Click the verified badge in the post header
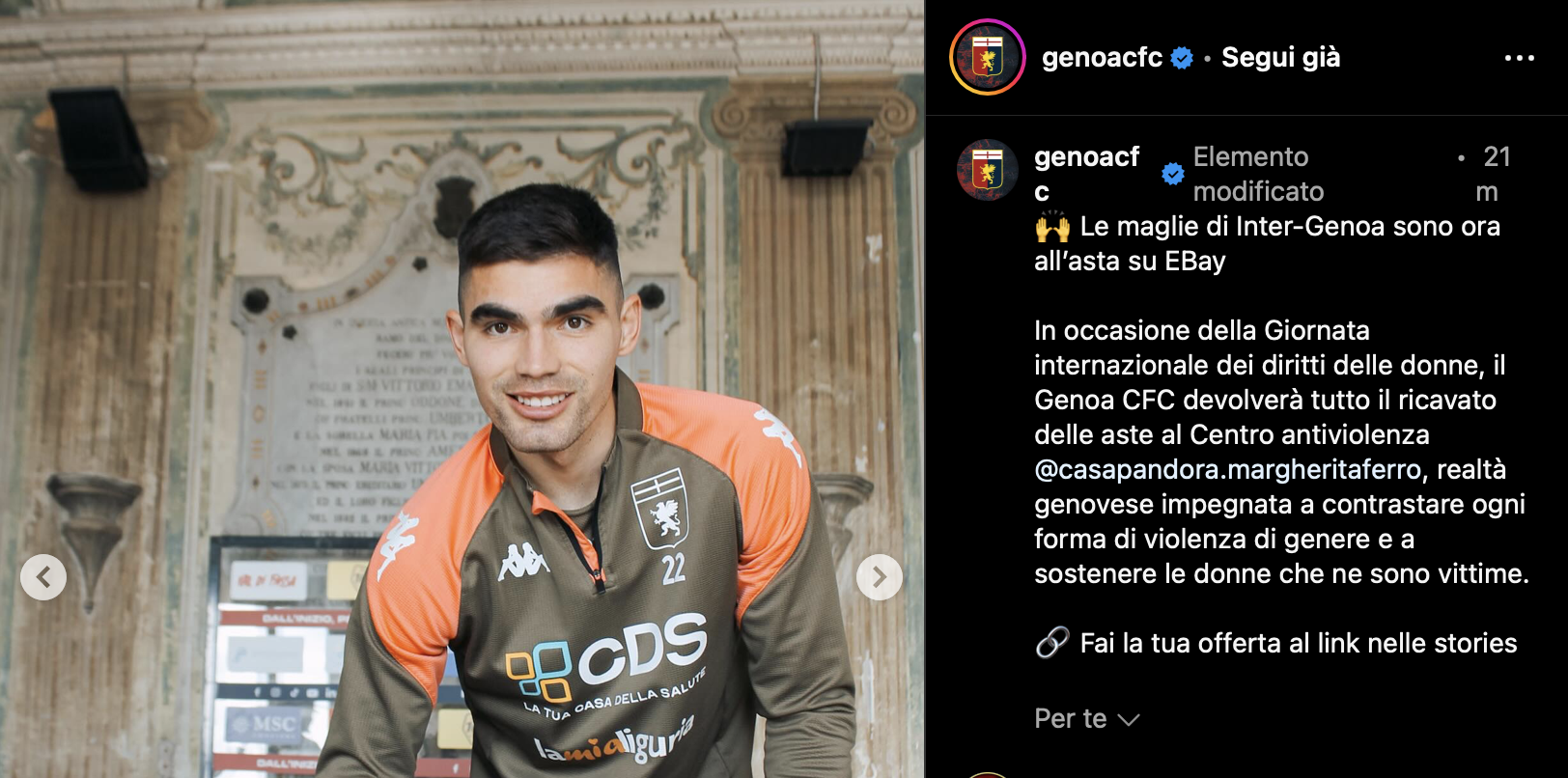 (1182, 58)
